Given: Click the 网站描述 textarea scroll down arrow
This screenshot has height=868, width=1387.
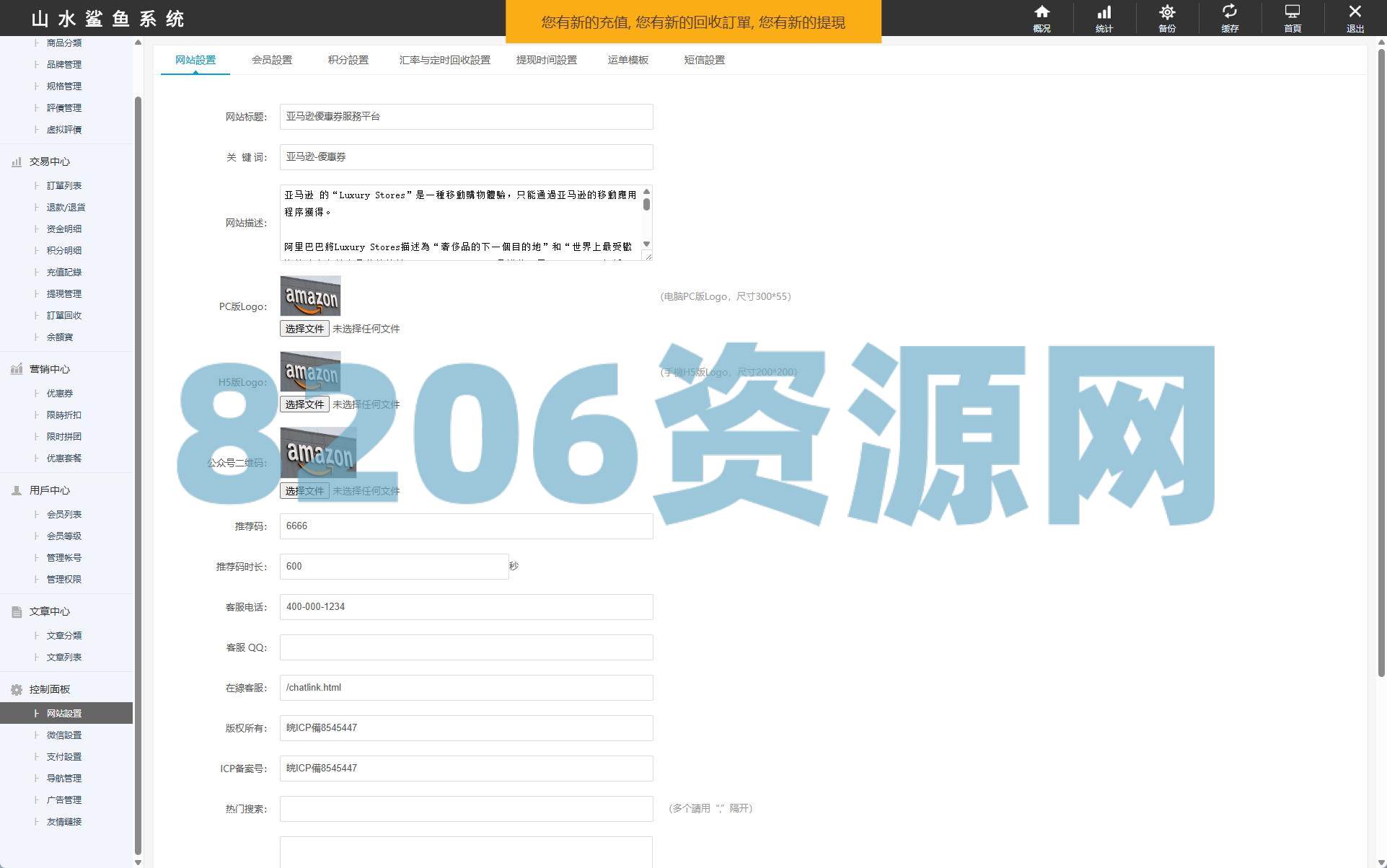Looking at the screenshot, I should [x=646, y=244].
